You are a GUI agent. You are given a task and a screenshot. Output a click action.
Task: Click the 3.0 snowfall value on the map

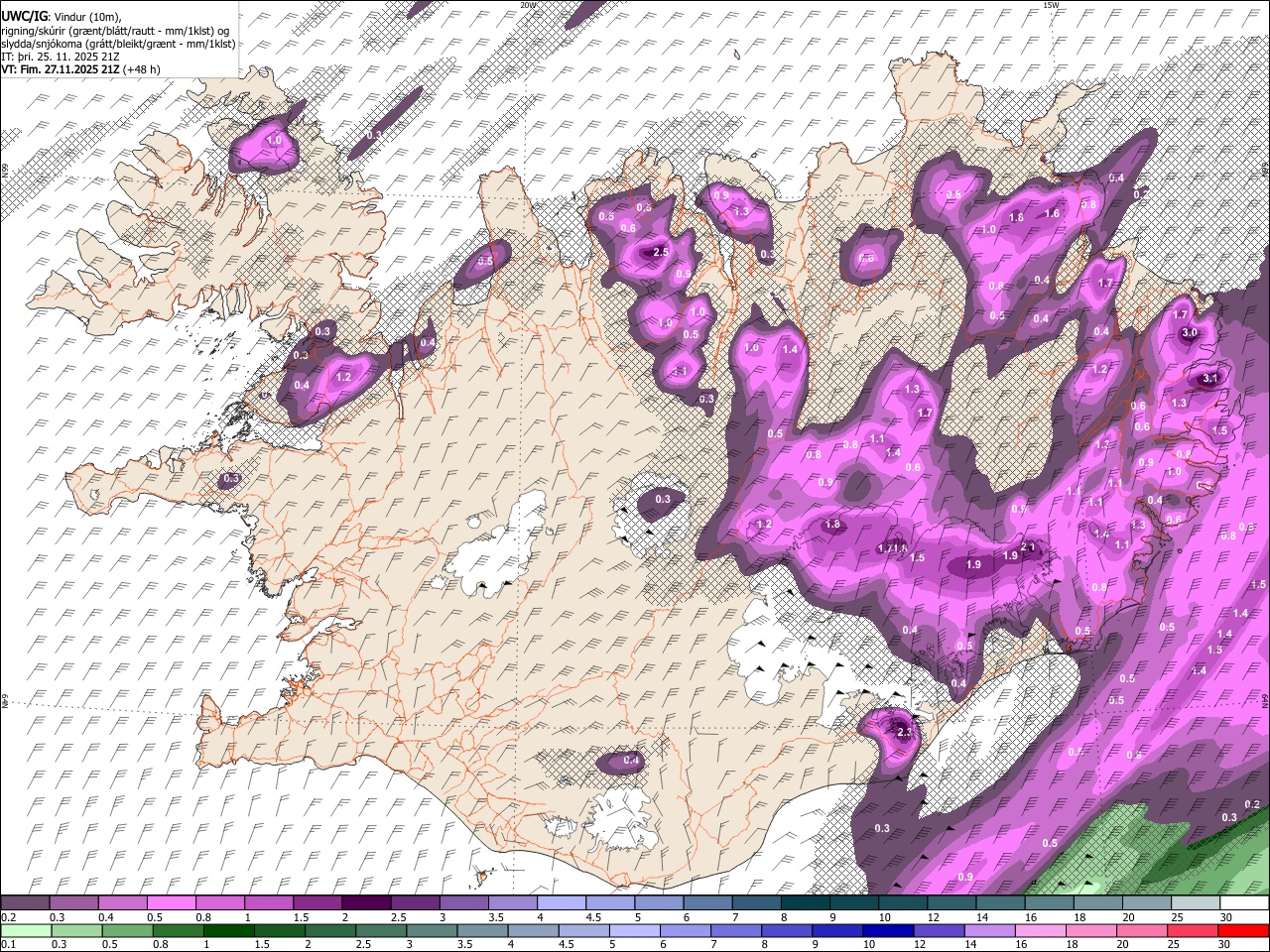pos(1190,333)
